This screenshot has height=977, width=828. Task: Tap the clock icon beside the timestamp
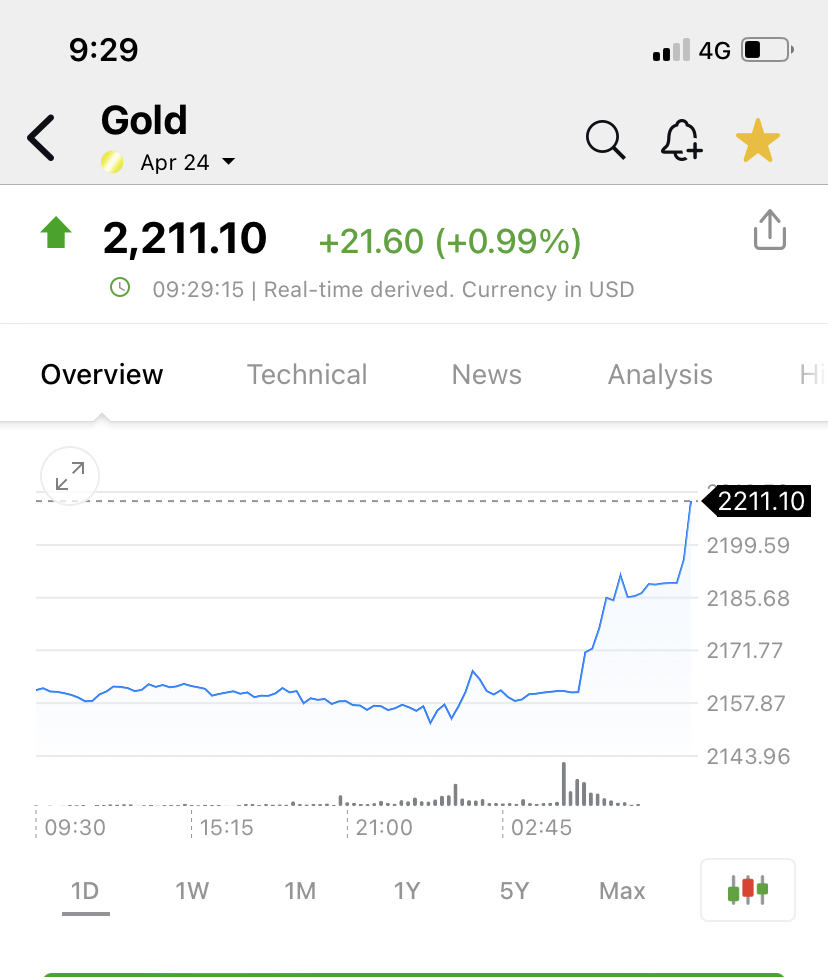pos(120,288)
